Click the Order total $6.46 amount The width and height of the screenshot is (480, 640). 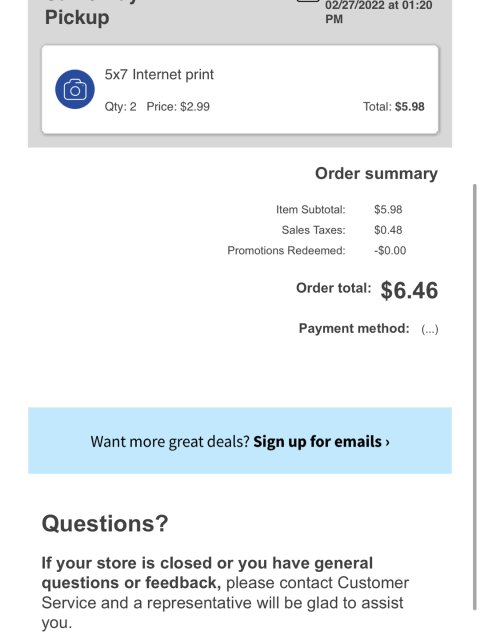click(409, 290)
